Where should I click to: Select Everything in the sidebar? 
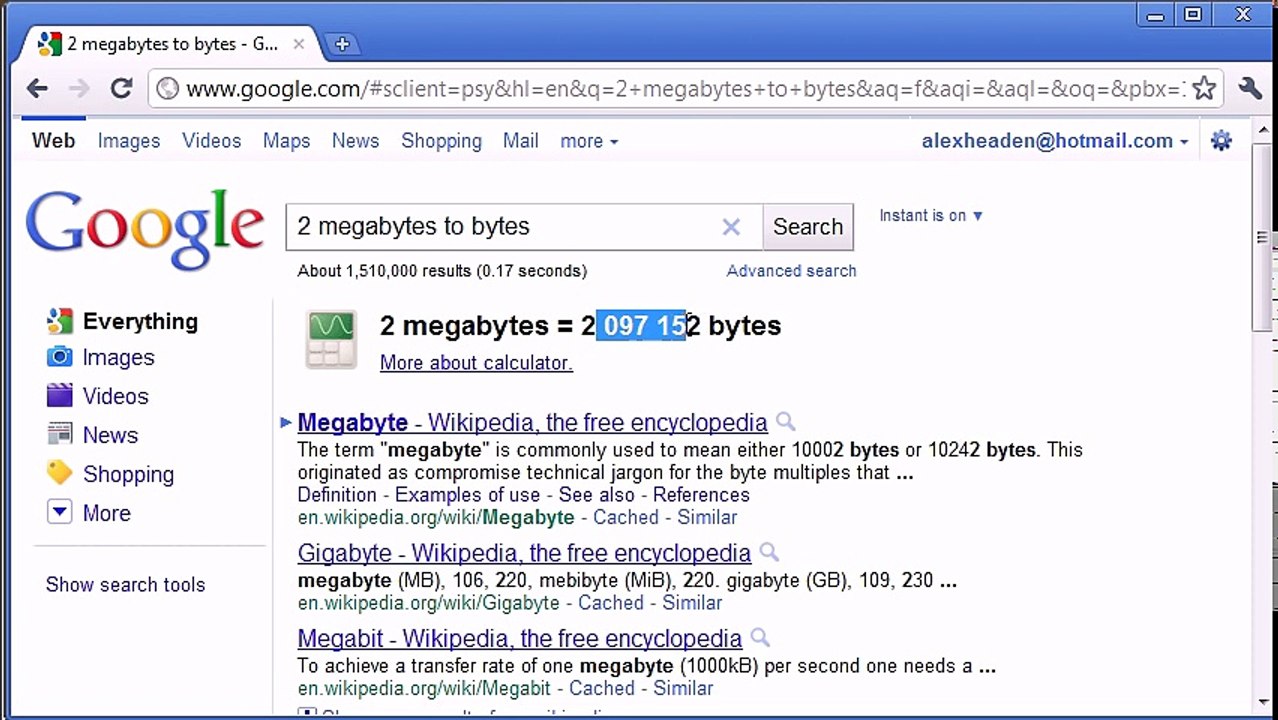pos(140,321)
